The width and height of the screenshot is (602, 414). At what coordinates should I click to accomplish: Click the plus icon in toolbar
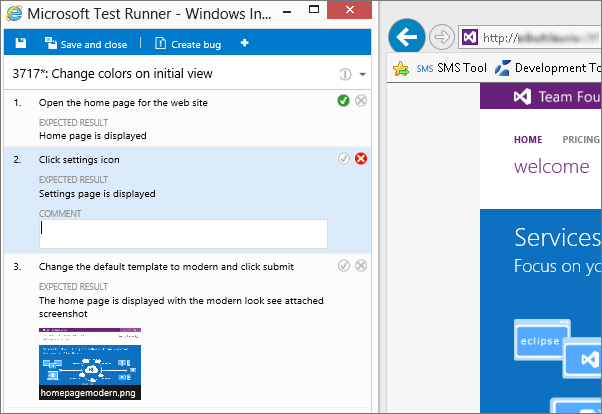pyautogui.click(x=245, y=44)
